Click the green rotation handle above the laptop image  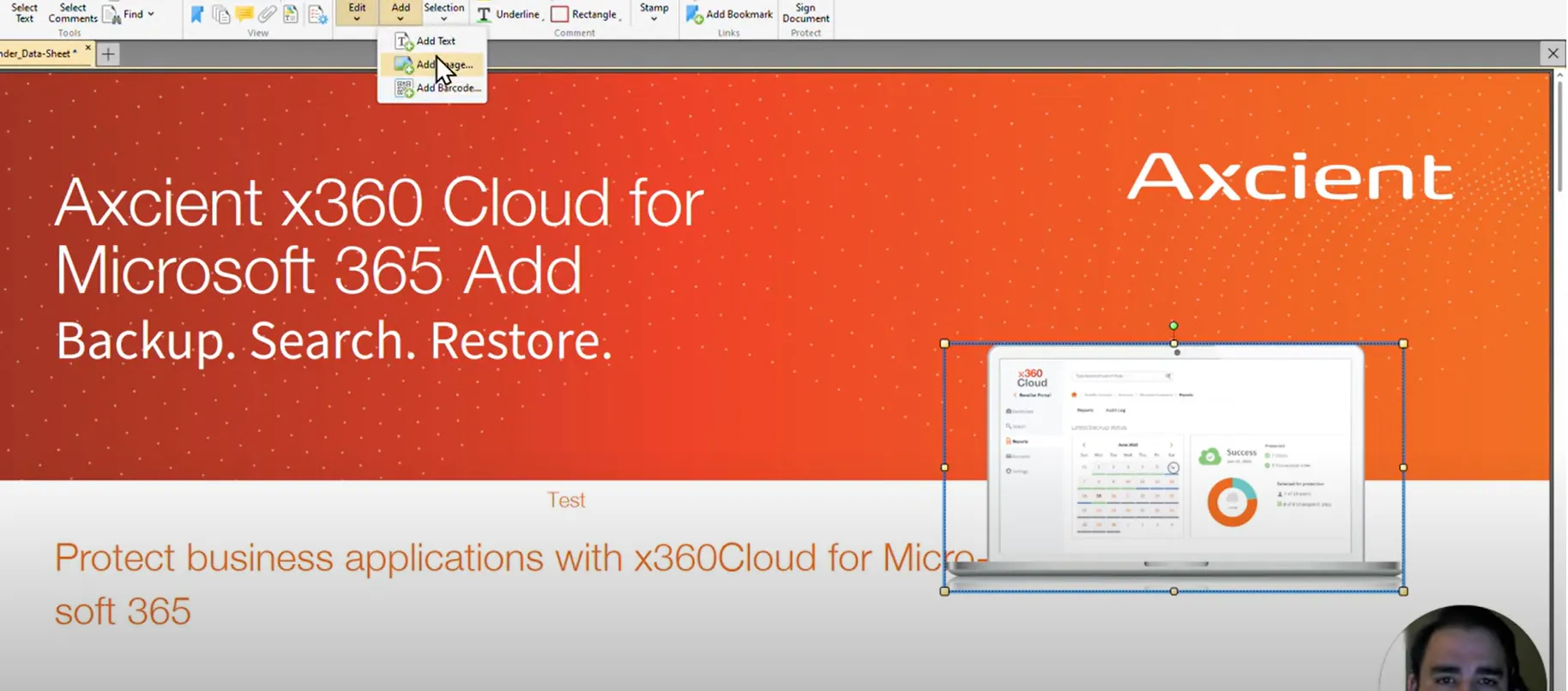point(1173,326)
